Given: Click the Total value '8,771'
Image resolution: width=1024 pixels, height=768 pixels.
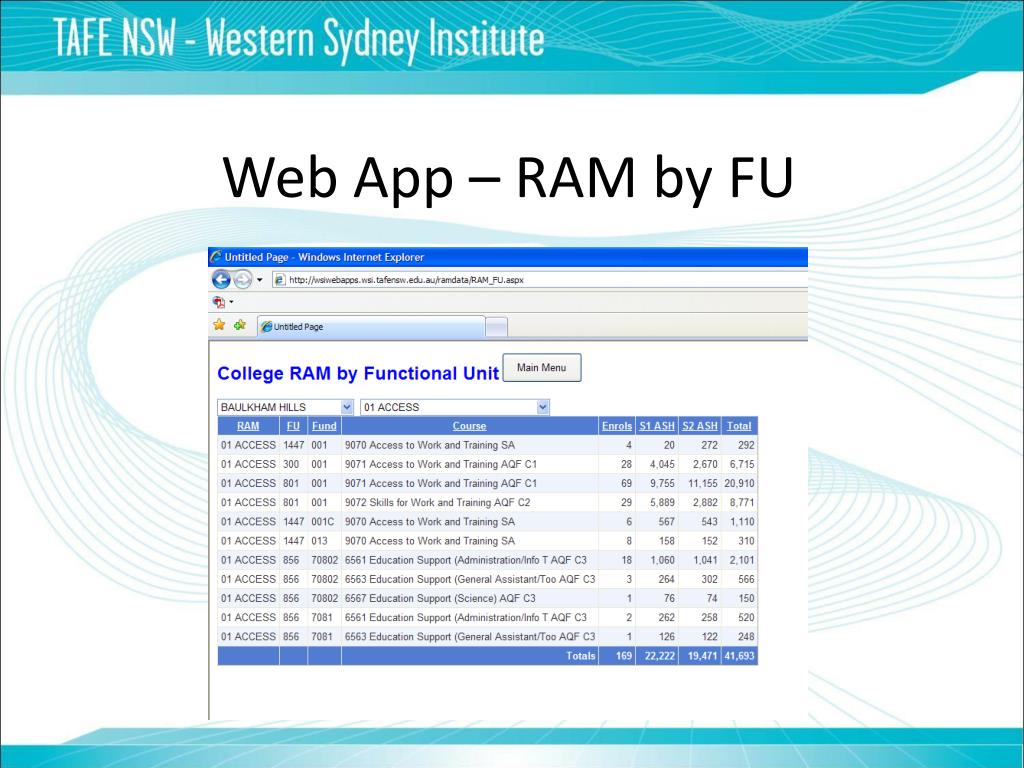Looking at the screenshot, I should click(742, 503).
